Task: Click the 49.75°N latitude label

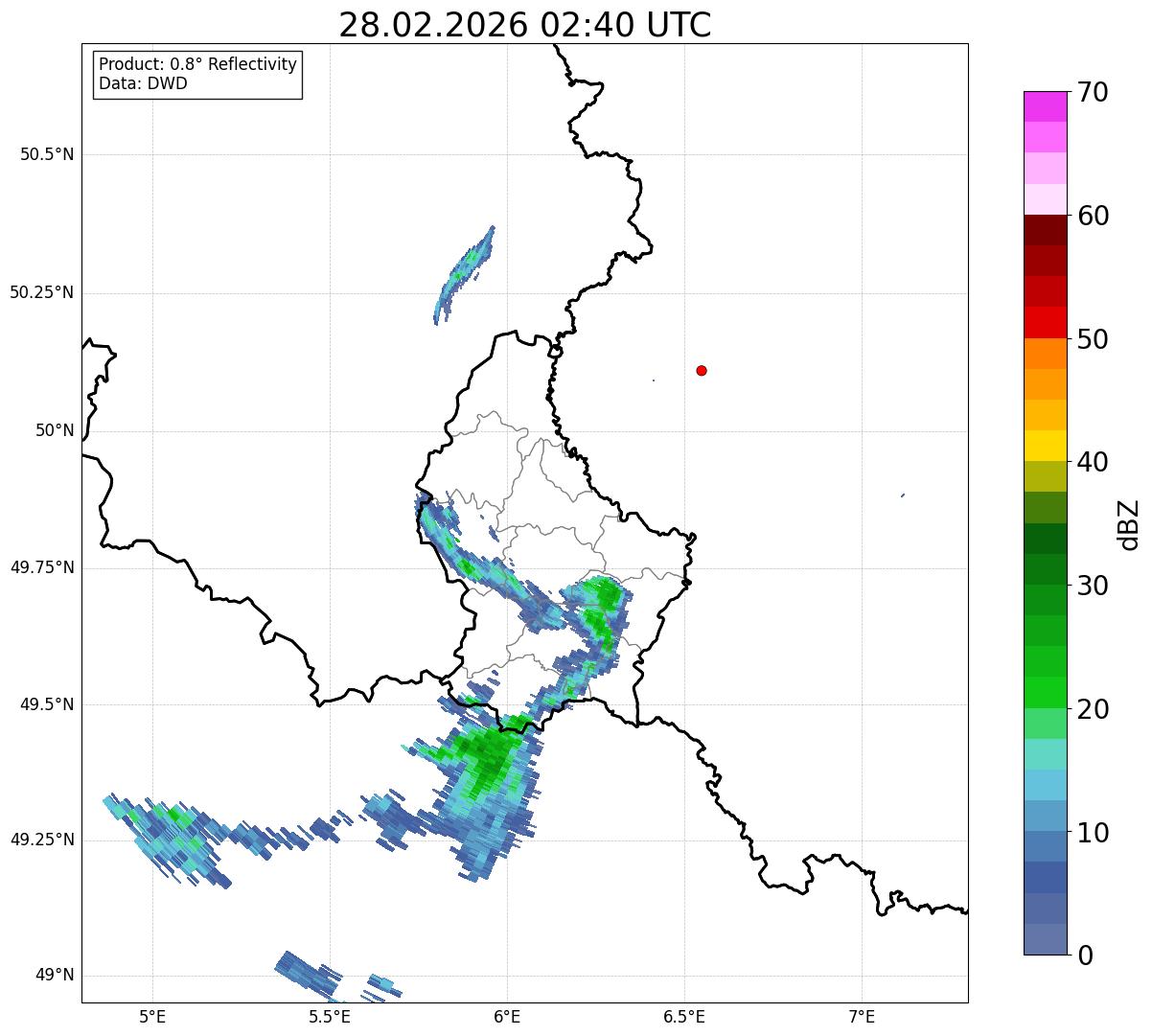Action: (x=42, y=567)
